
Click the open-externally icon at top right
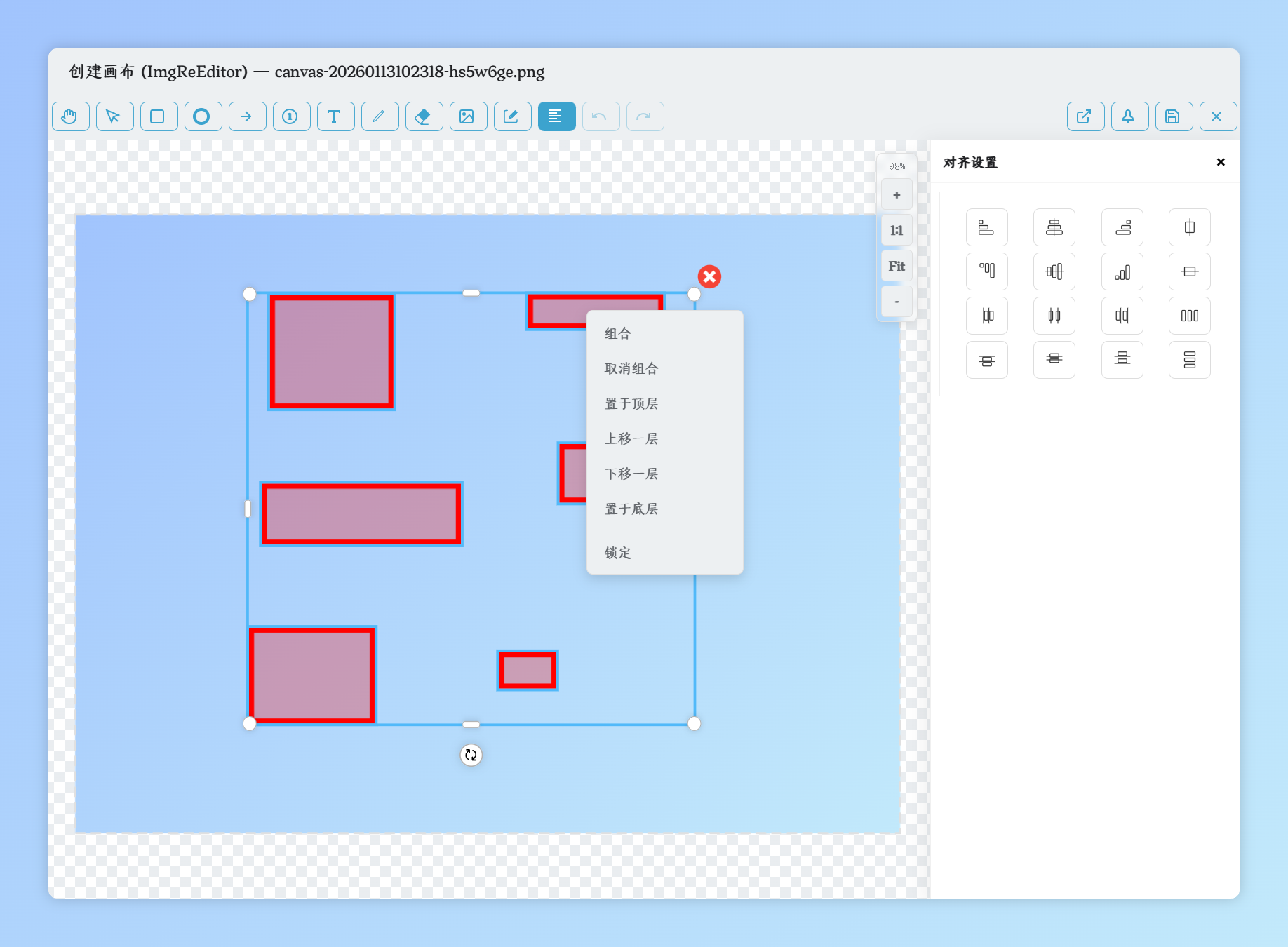tap(1086, 116)
